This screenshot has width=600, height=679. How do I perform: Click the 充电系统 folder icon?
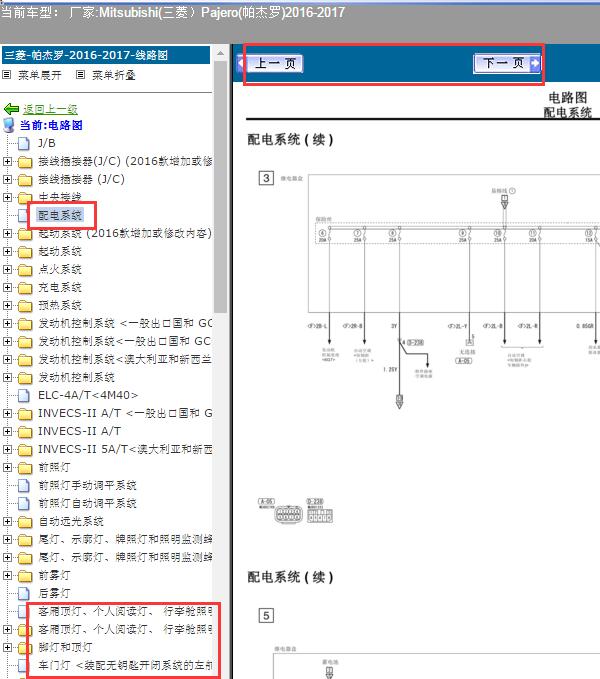click(x=25, y=288)
